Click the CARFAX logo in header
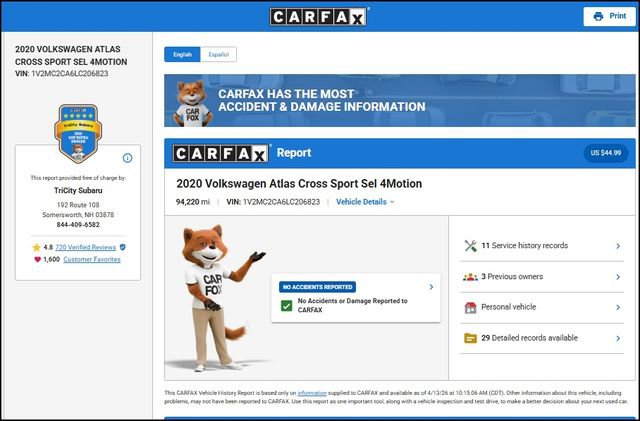 [319, 16]
